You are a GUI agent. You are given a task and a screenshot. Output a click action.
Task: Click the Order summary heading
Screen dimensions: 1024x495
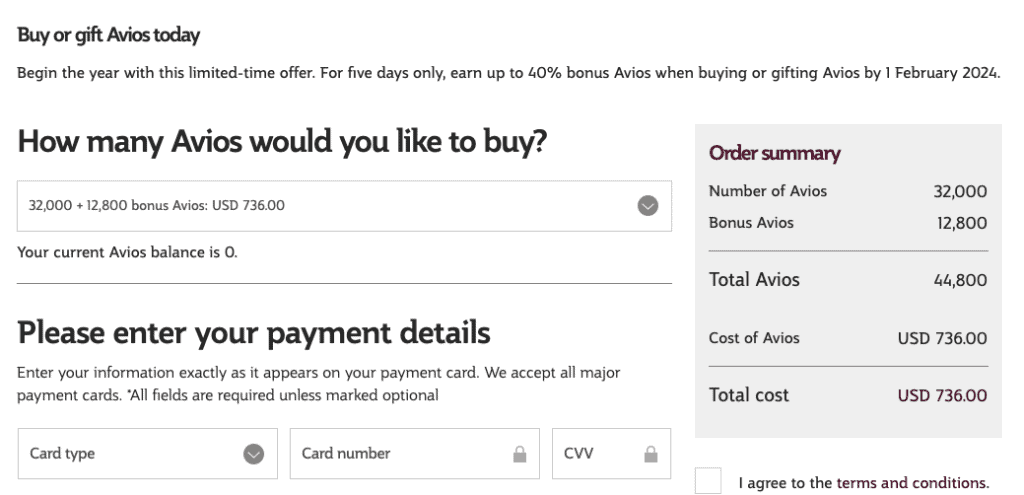point(774,154)
